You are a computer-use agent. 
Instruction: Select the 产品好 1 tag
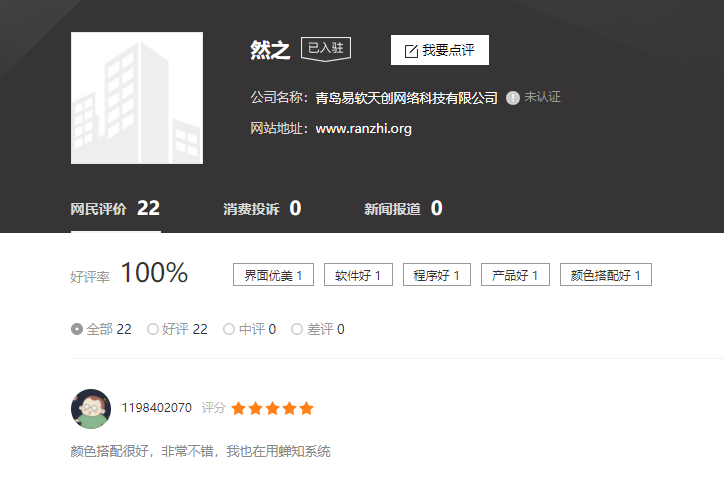tap(515, 275)
